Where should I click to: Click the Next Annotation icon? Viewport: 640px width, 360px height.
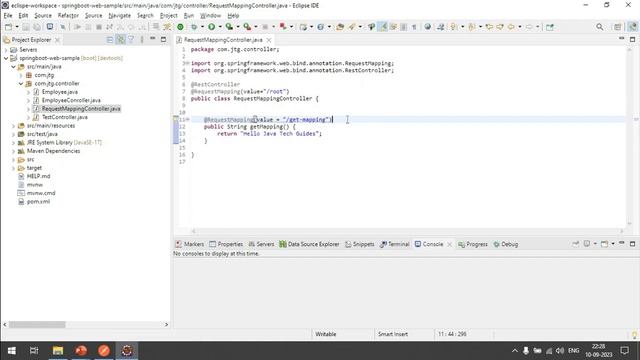pos(454,27)
